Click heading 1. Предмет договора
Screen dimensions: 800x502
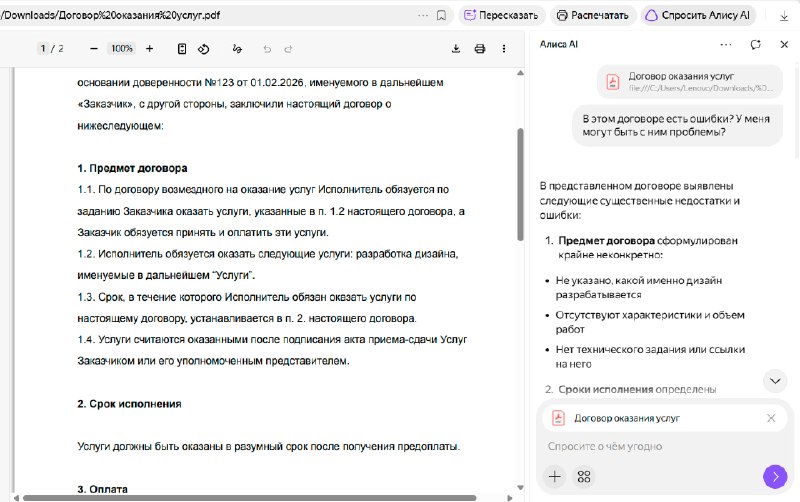coord(132,168)
